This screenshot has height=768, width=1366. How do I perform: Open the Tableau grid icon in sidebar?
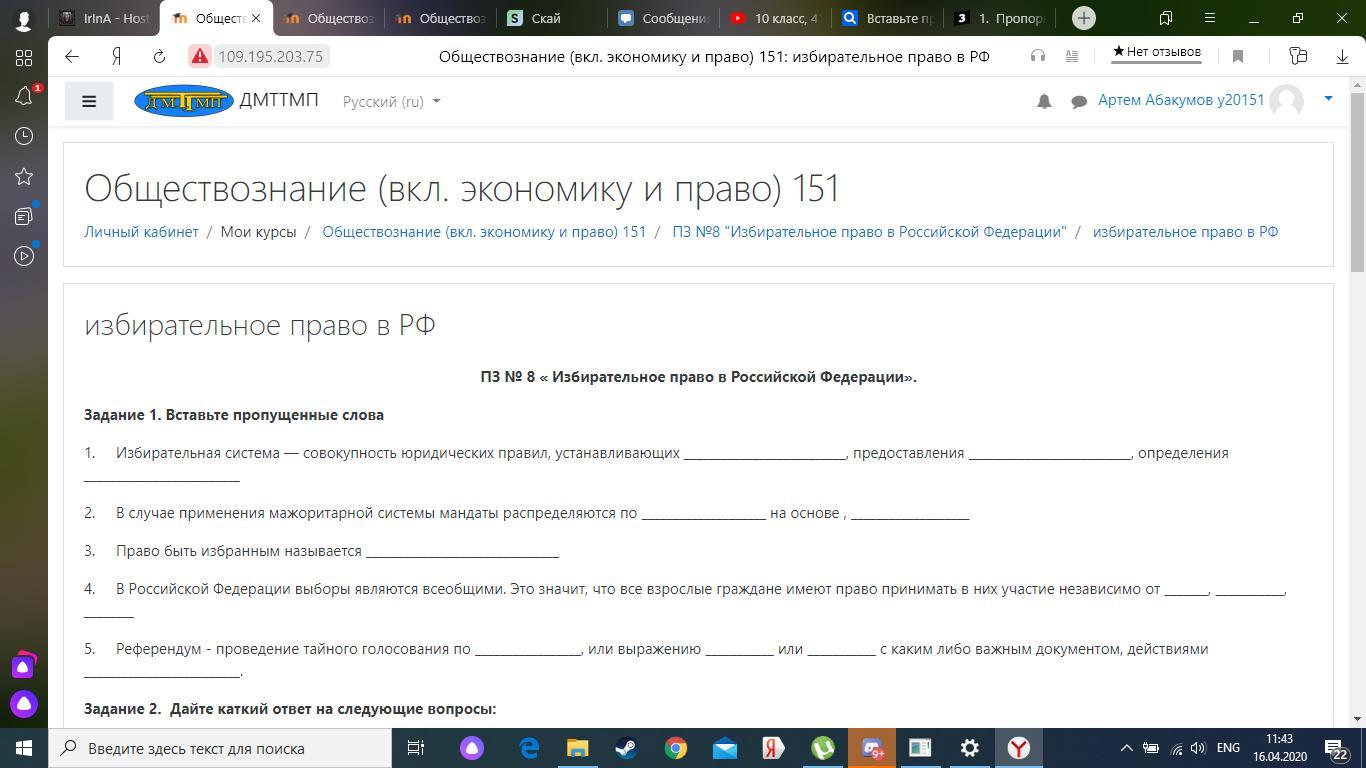[24, 57]
